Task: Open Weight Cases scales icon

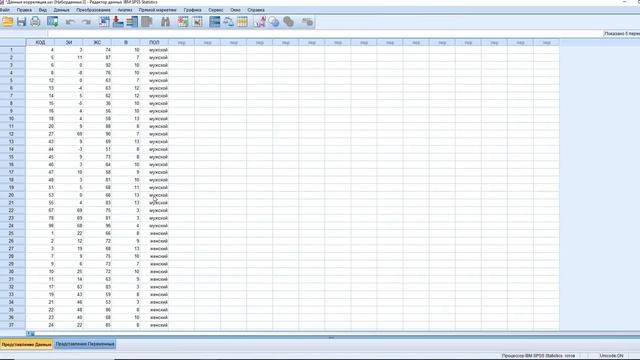Action: pos(229,22)
